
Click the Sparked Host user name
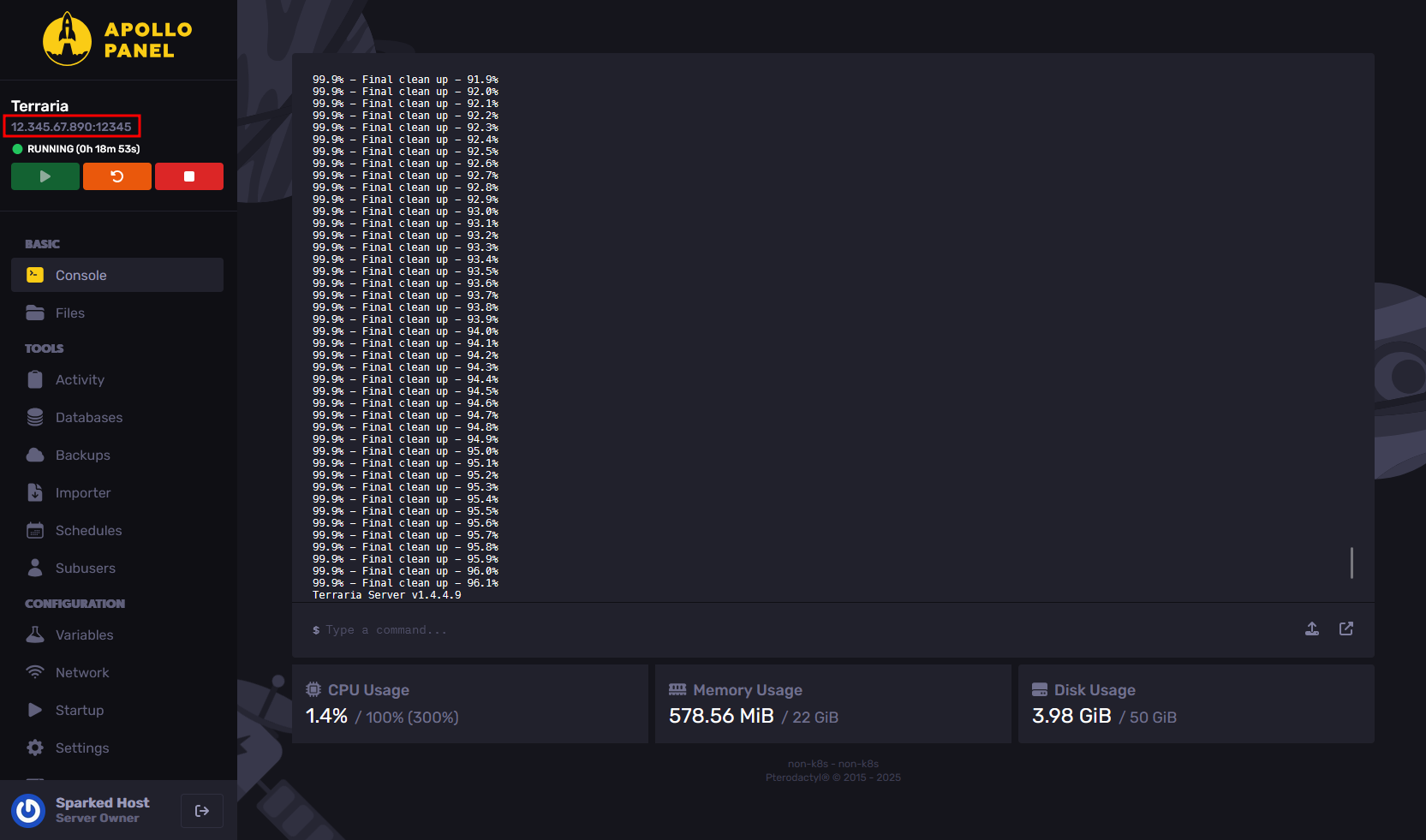coord(103,802)
